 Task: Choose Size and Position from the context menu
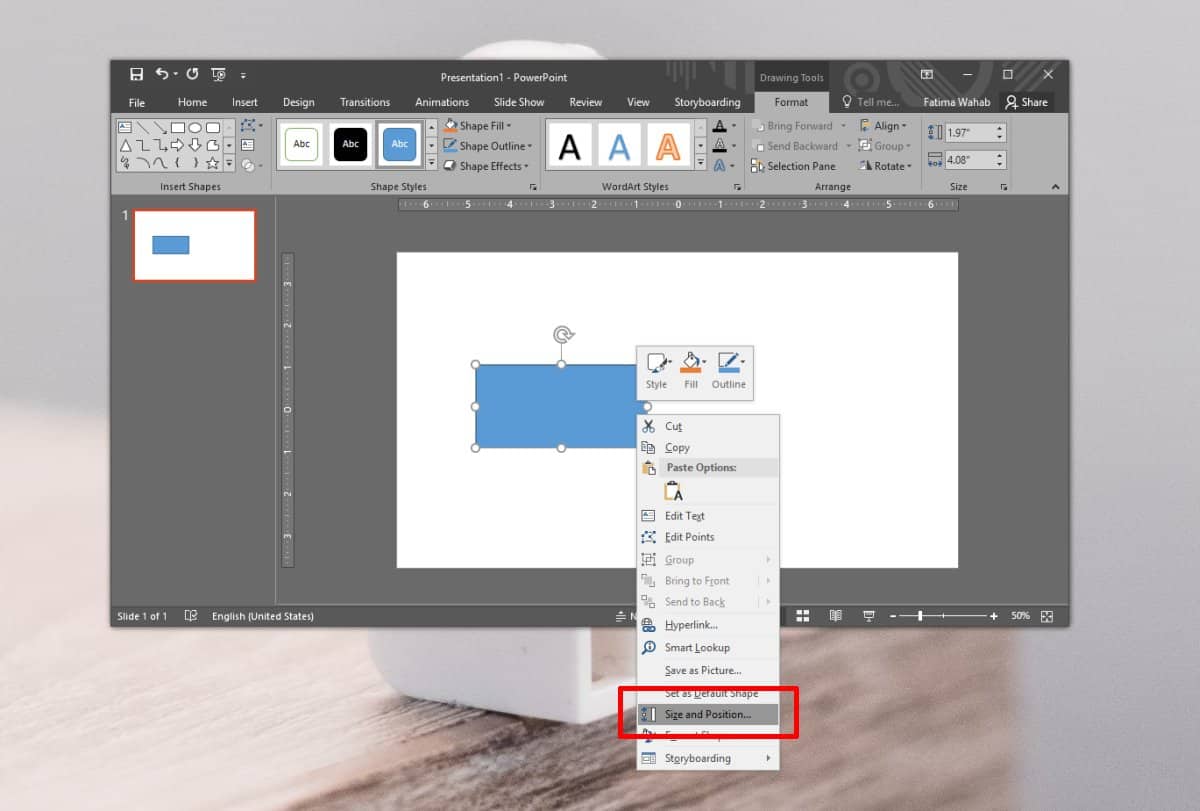coord(709,714)
